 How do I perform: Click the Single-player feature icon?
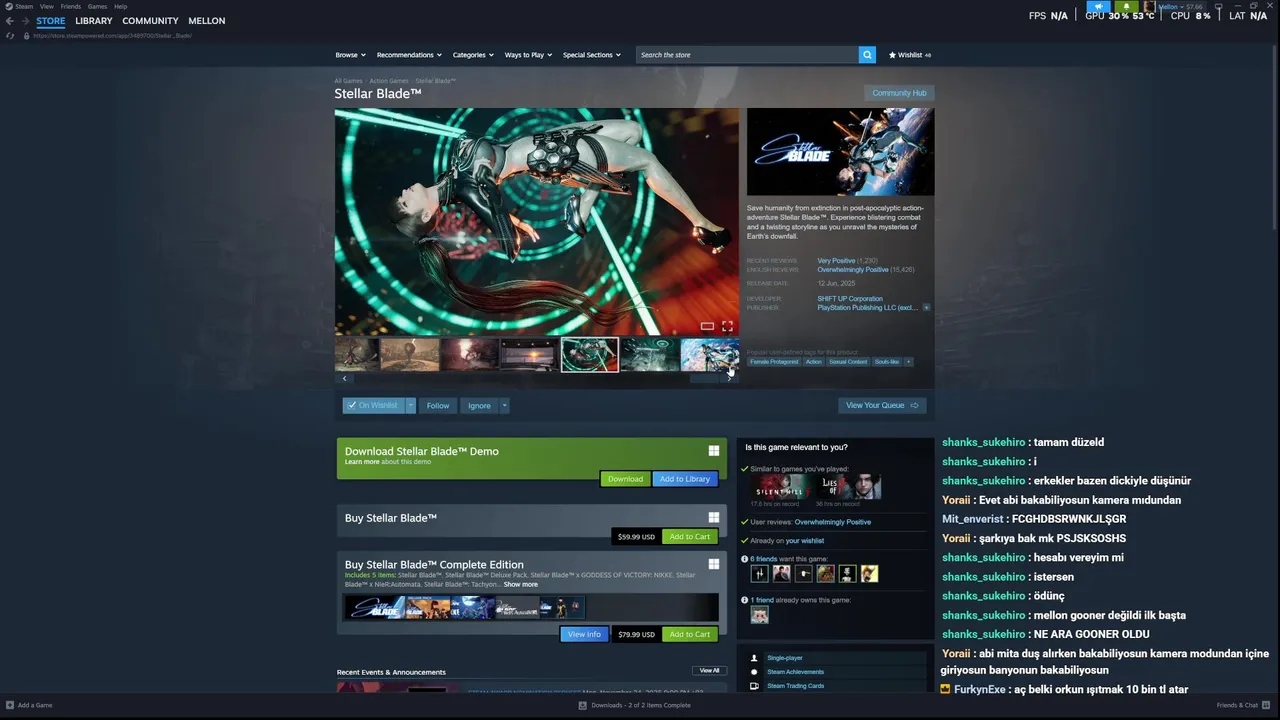tap(754, 658)
